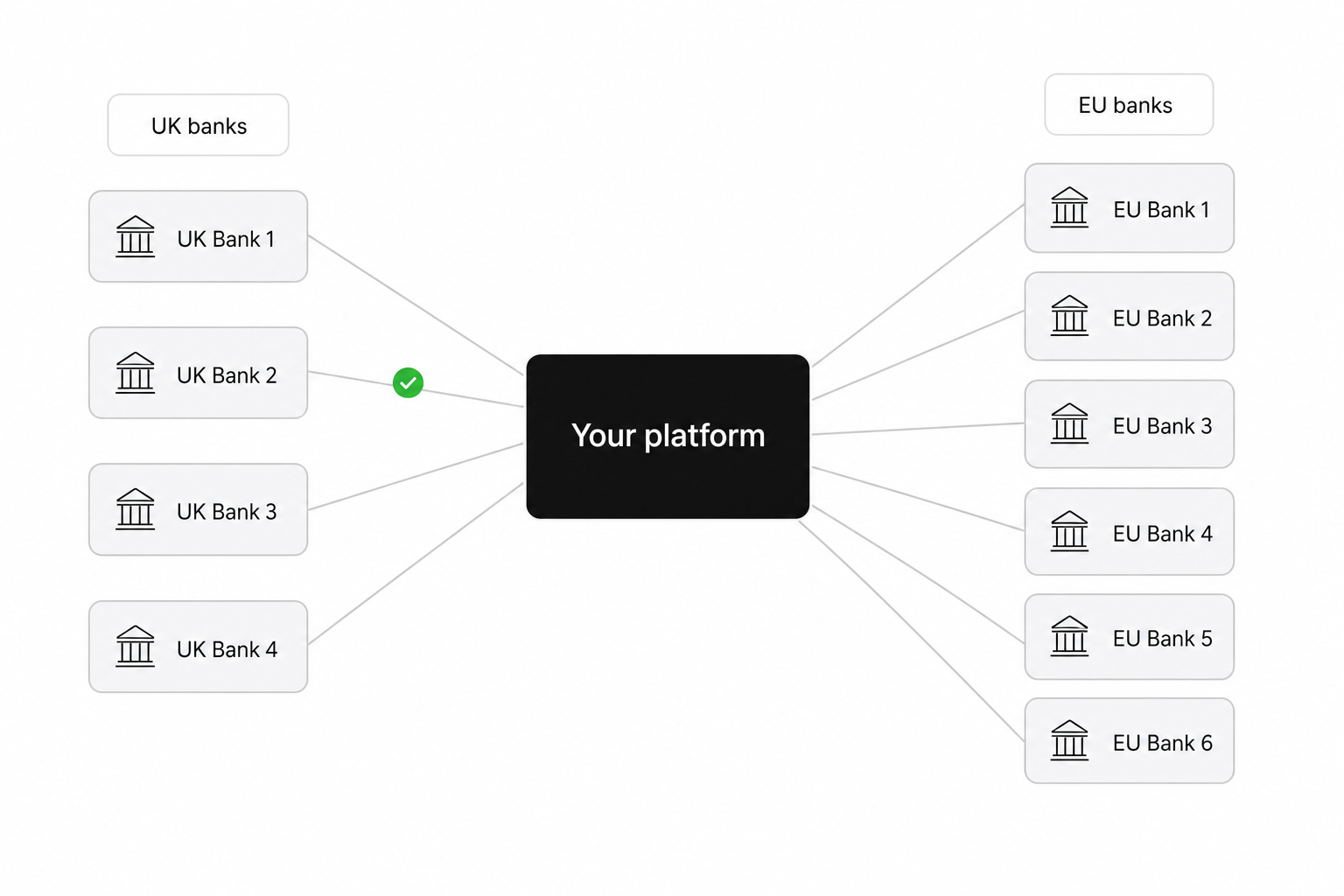Open the EU Bank 3 label text

click(1163, 426)
